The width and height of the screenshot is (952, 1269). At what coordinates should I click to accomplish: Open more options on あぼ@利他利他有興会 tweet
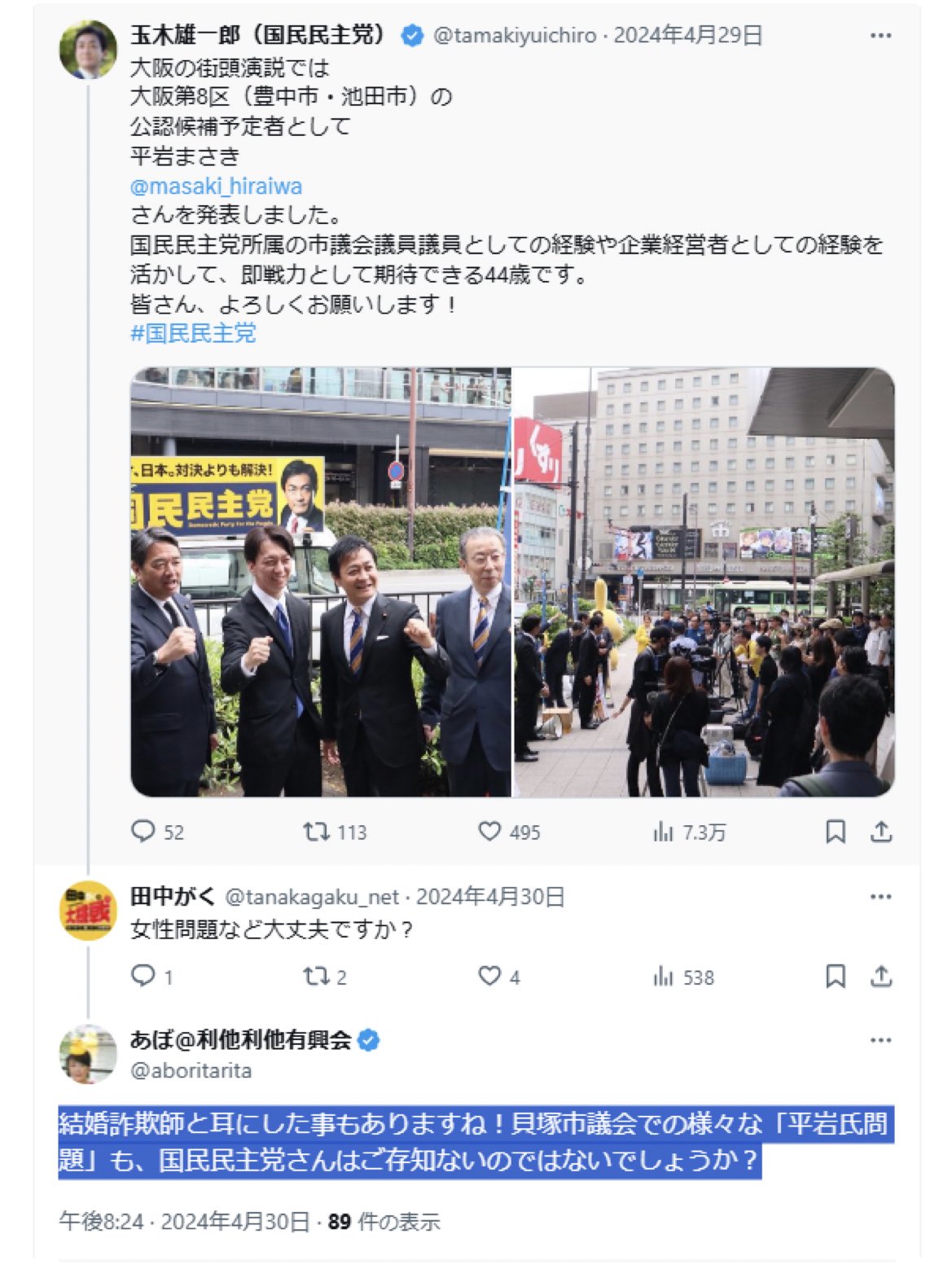880,1040
